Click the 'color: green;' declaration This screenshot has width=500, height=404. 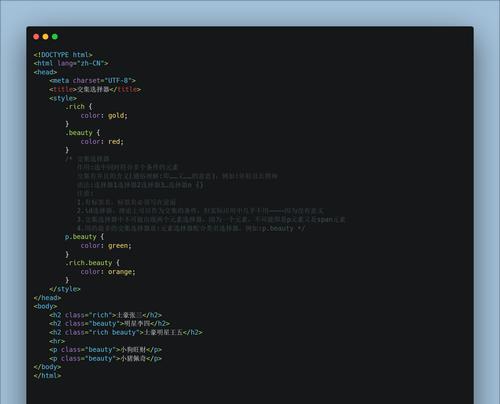(106, 246)
